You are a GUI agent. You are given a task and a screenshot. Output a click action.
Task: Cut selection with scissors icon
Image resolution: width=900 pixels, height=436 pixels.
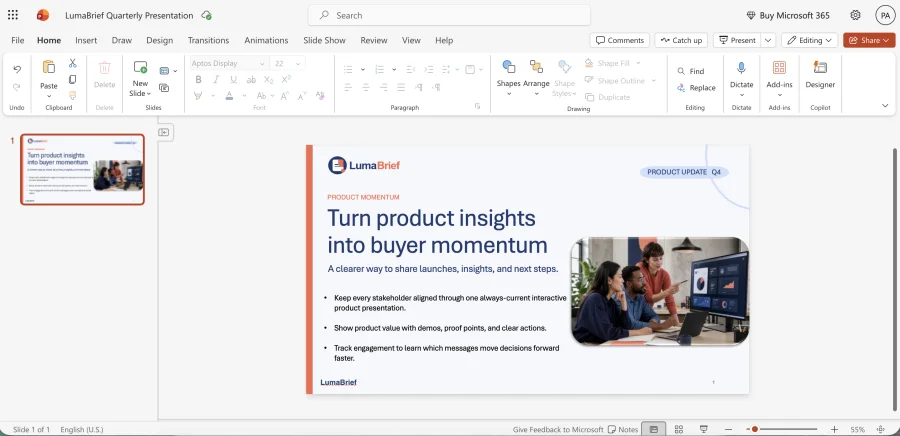point(72,63)
